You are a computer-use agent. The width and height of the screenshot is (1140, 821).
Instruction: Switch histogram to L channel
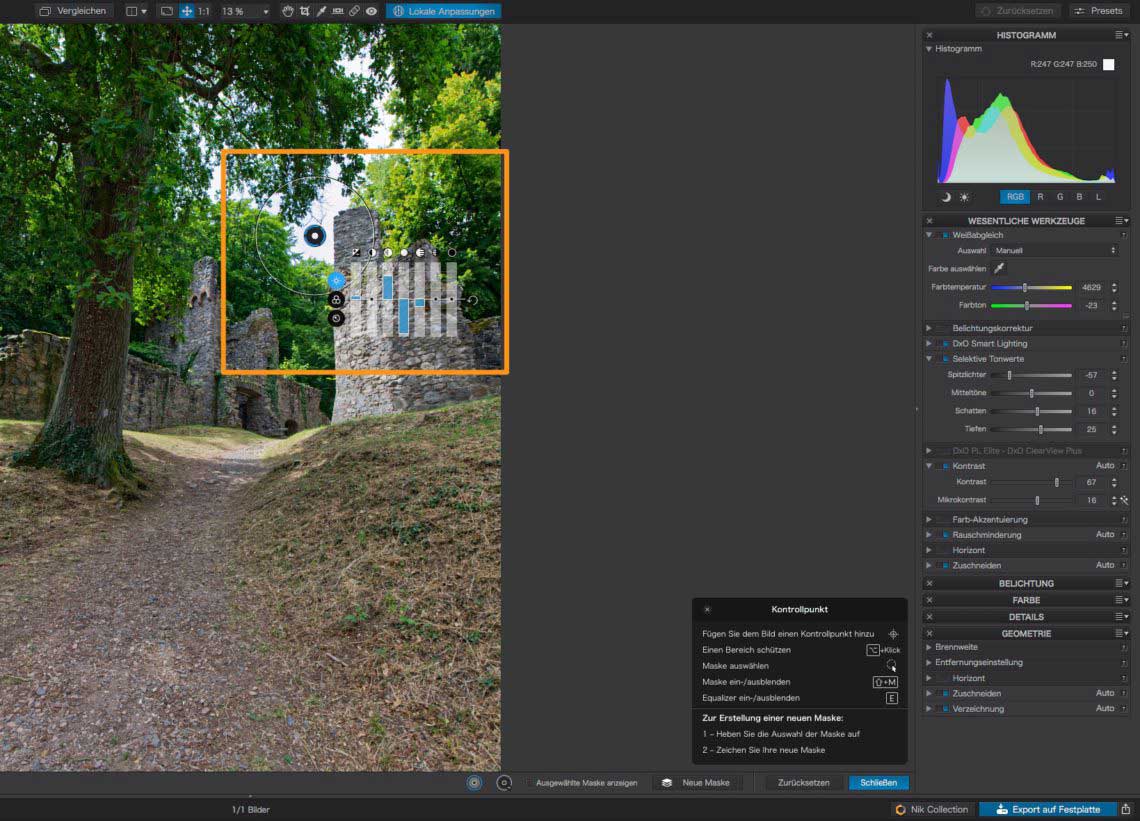[x=1098, y=197]
